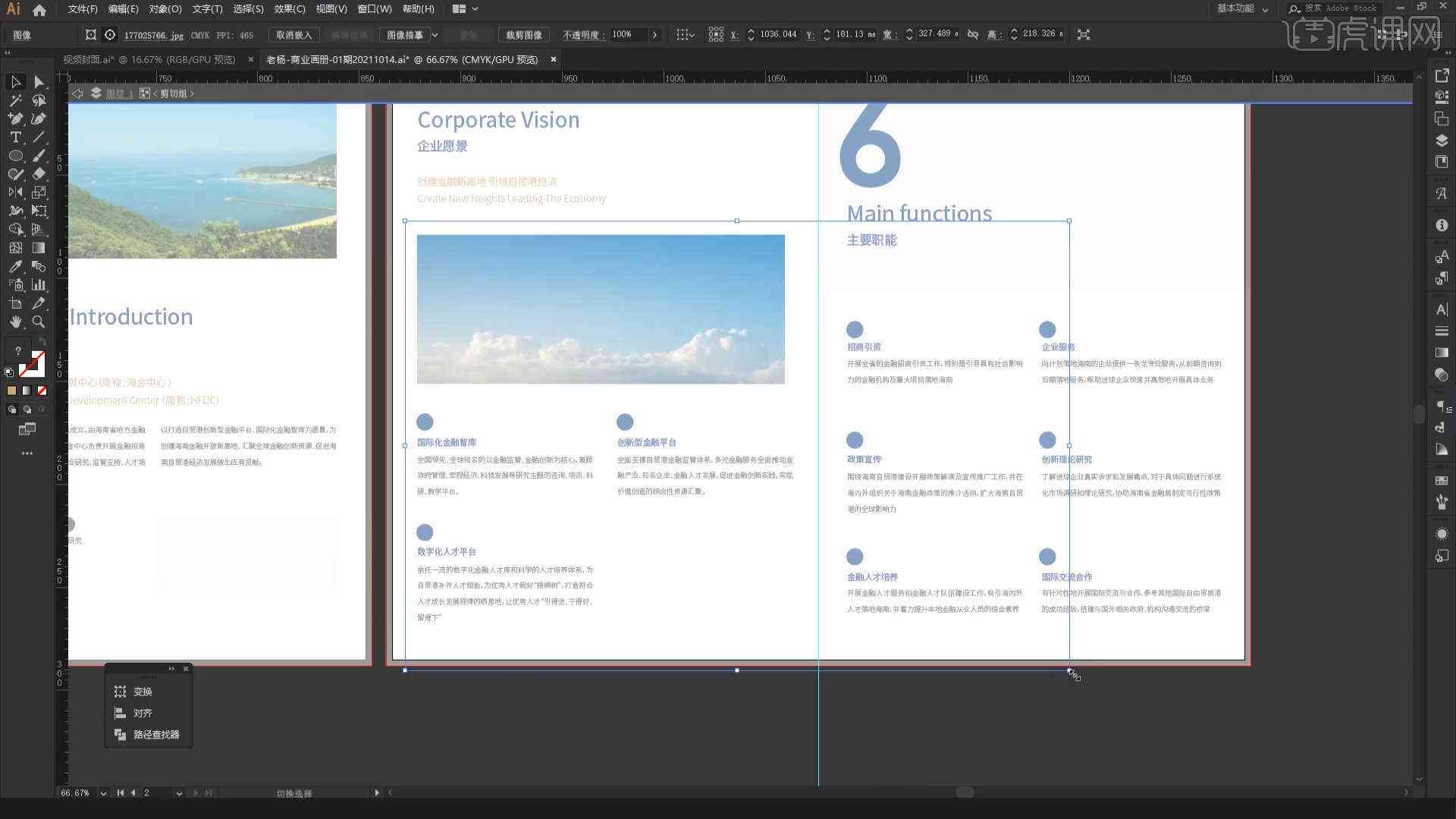Choose the Free Transform tool
This screenshot has width=1456, height=819.
39,211
